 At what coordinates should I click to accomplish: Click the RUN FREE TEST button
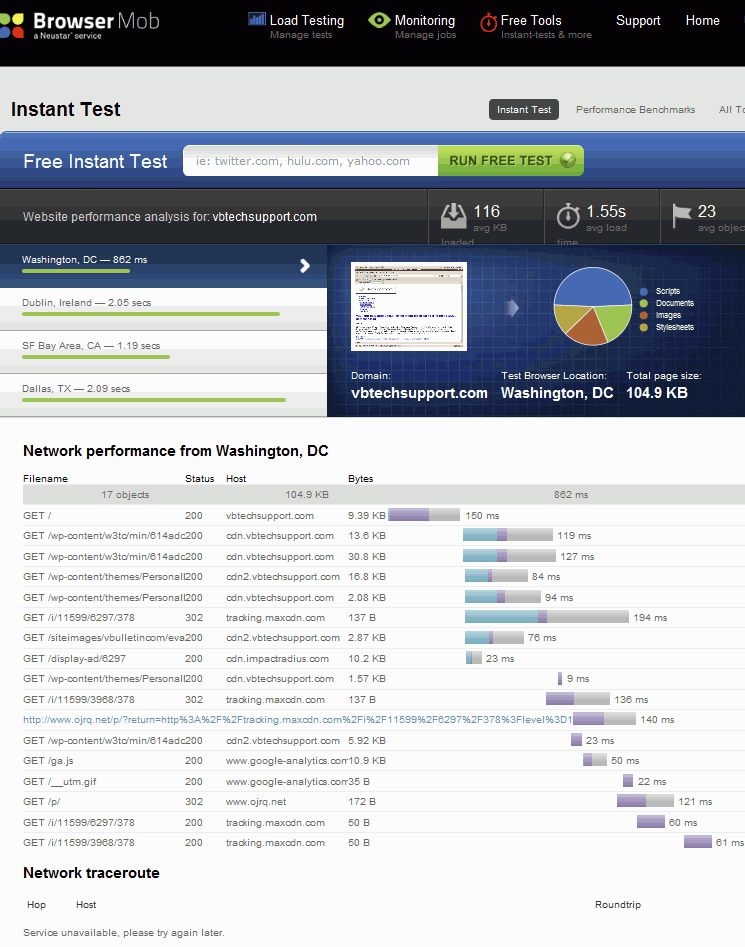(511, 161)
